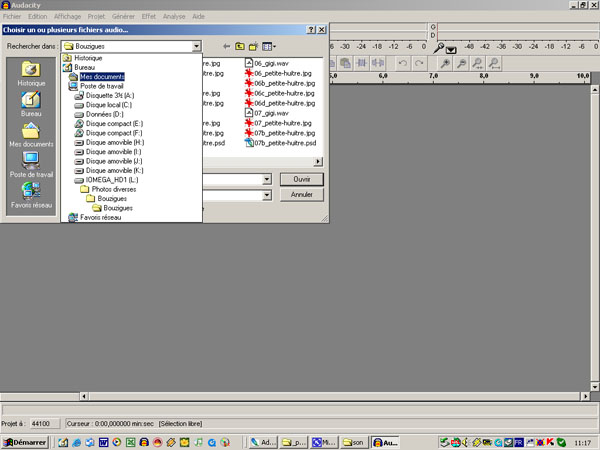Open the file type combo box arrow
600x450 pixels.
tap(267, 195)
